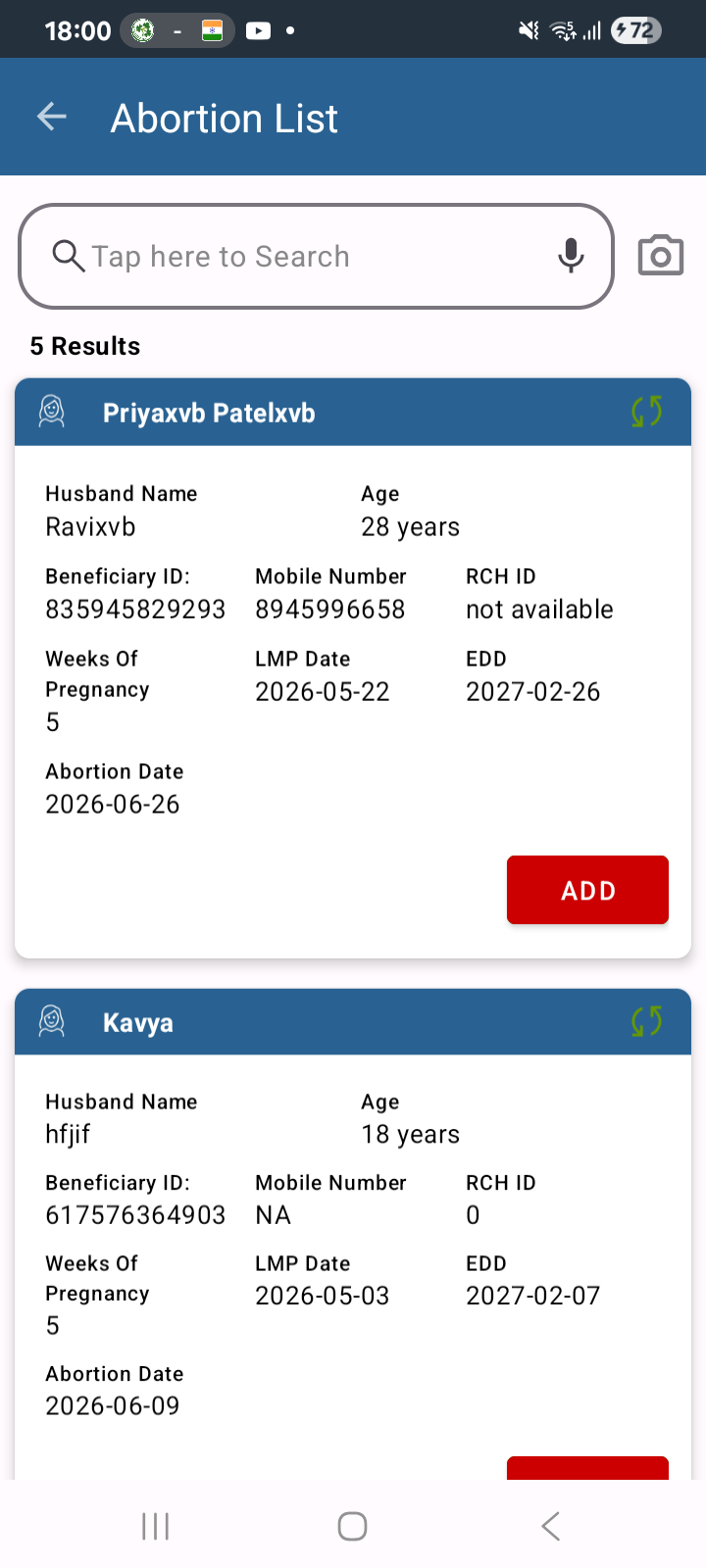Open the Priyaxvb Patelxvb card header
Image resolution: width=706 pixels, height=1568 pixels.
coord(353,413)
